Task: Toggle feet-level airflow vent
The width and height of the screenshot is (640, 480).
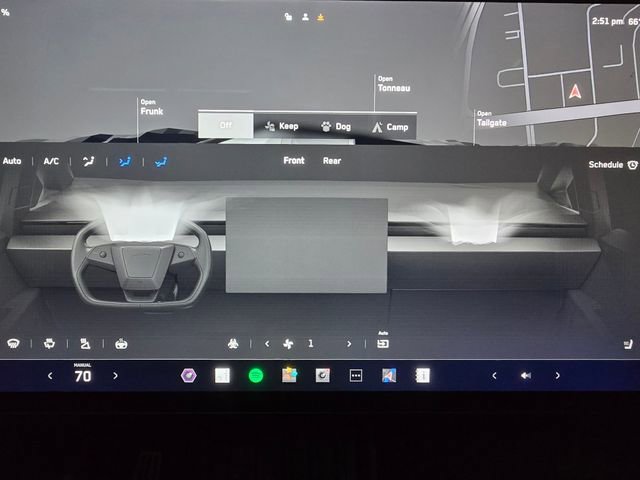Action: point(161,162)
